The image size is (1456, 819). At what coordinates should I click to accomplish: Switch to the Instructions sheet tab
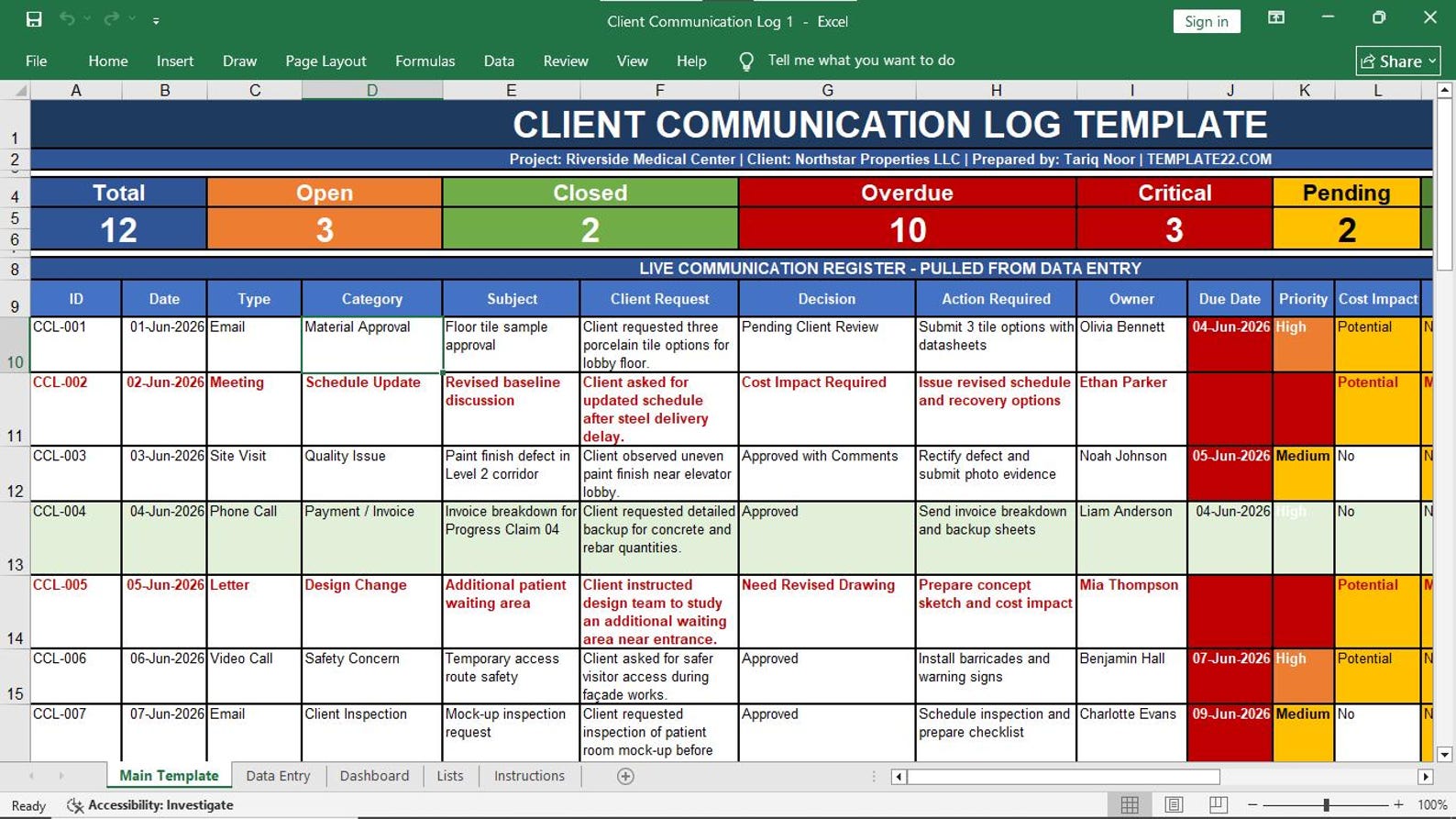tap(529, 776)
